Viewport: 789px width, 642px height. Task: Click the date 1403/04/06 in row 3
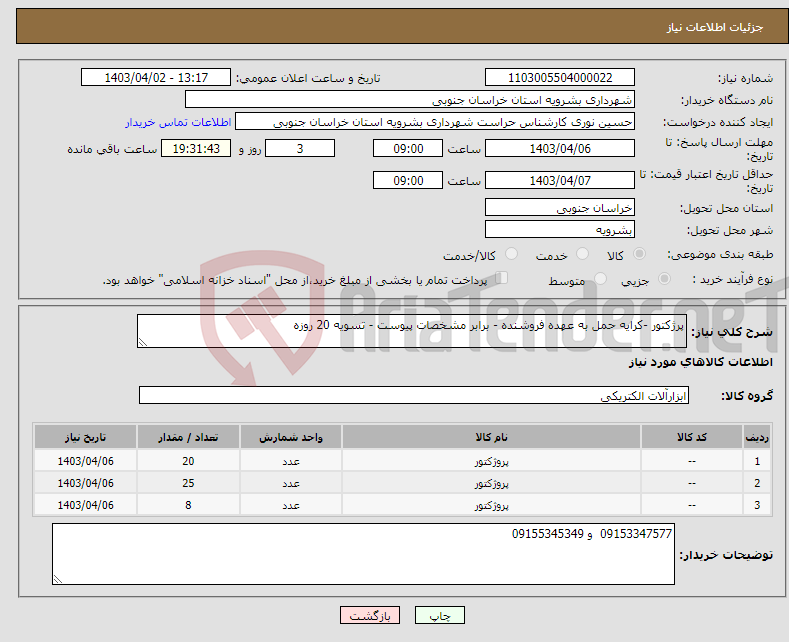click(x=86, y=505)
